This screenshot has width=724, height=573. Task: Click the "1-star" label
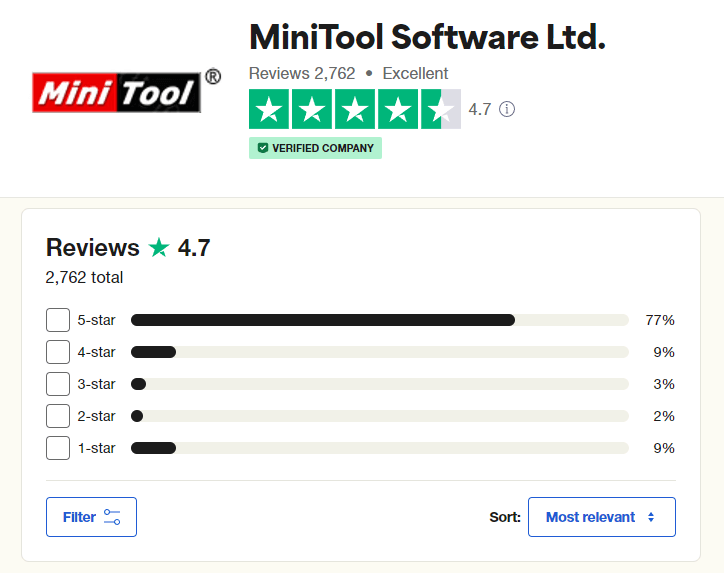point(96,448)
